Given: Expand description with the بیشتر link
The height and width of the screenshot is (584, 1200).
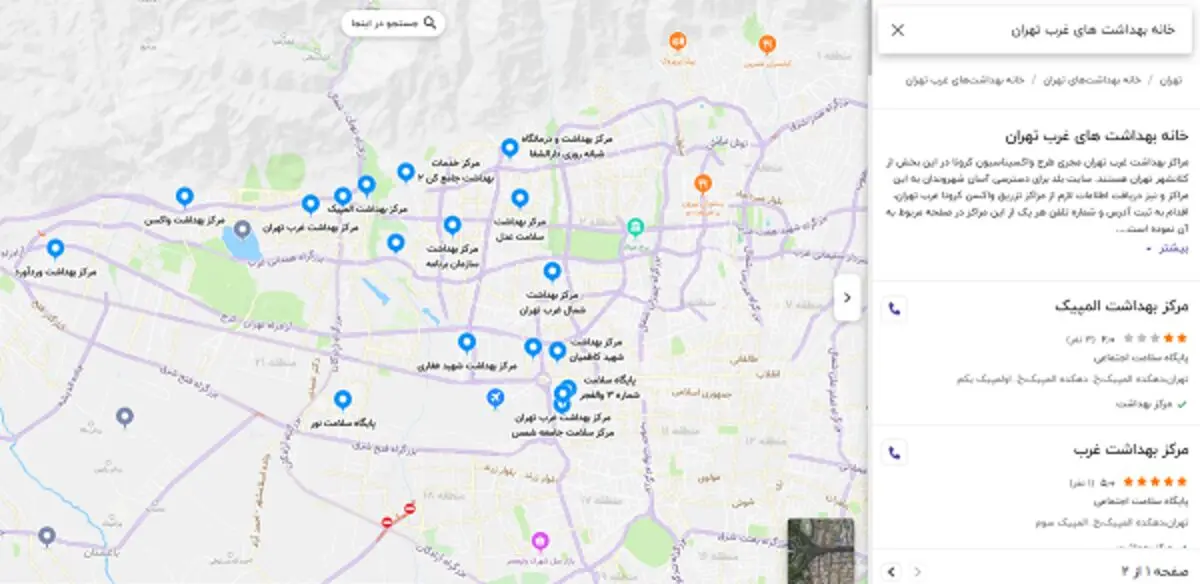Looking at the screenshot, I should 1165,249.
